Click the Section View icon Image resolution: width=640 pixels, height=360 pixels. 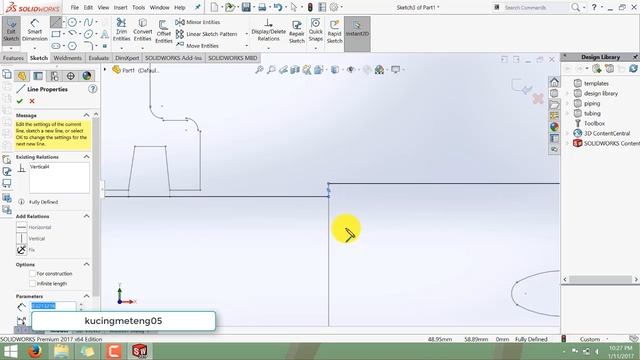295,70
